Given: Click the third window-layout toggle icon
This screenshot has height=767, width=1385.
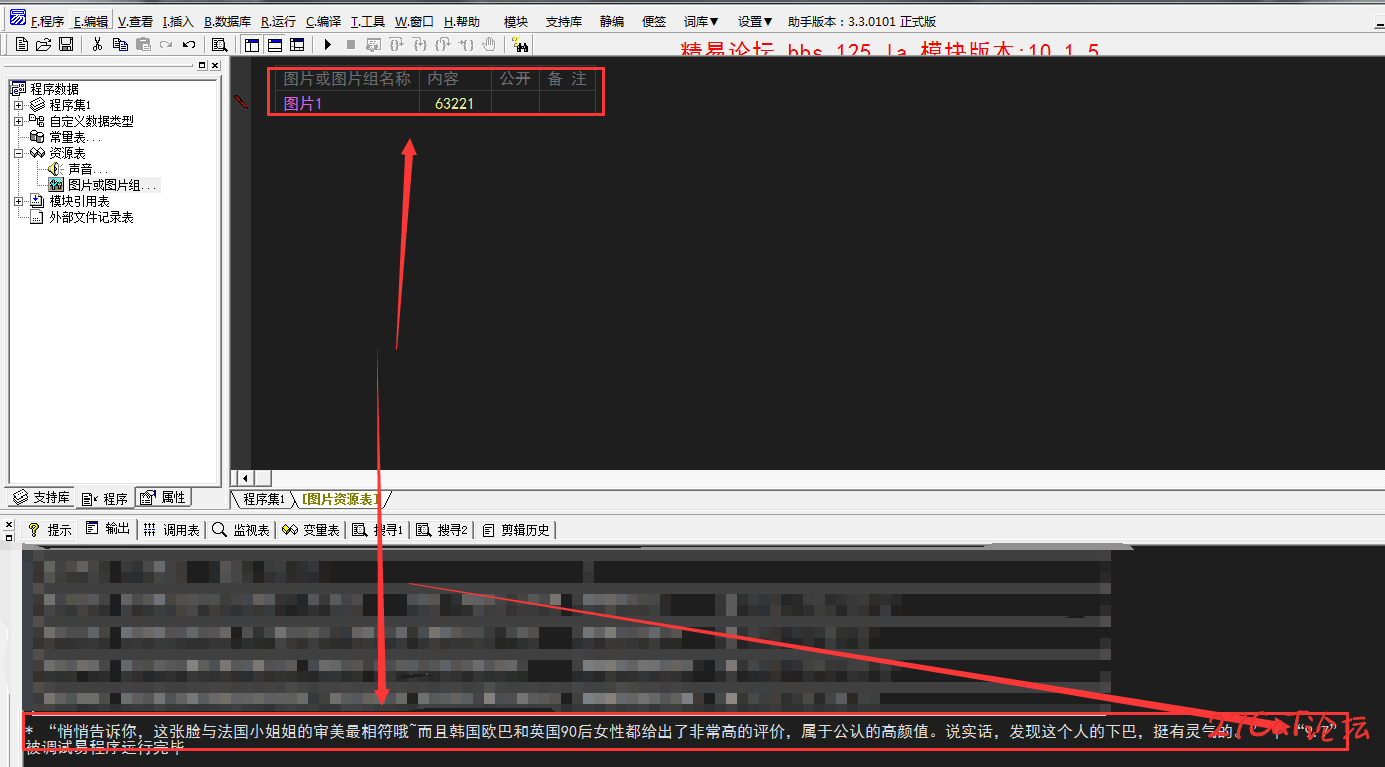Looking at the screenshot, I should [x=296, y=44].
